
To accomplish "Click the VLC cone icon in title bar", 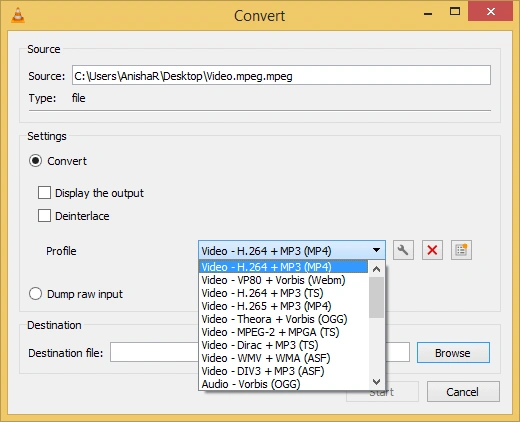I will (18, 15).
